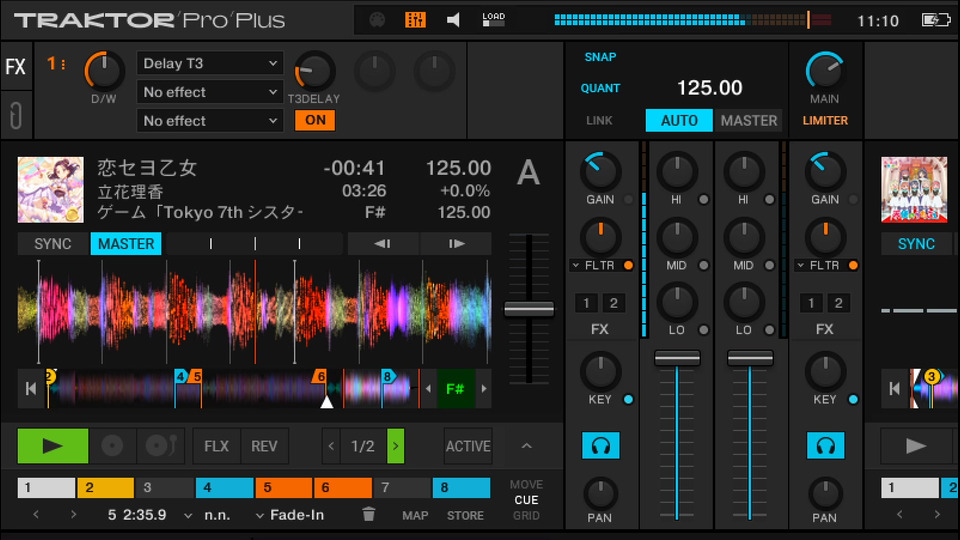This screenshot has height=540, width=960.
Task: Open the FX panel tab on left
Action: click(x=16, y=66)
